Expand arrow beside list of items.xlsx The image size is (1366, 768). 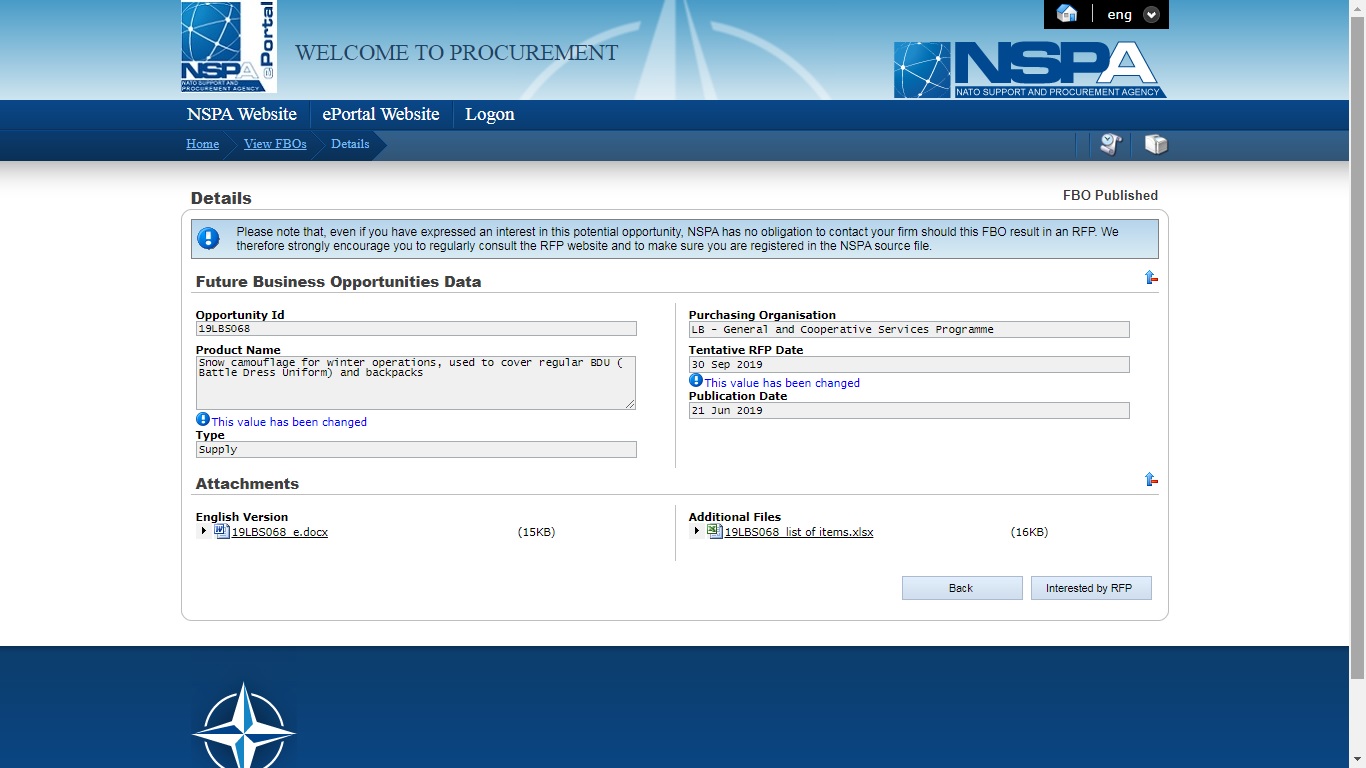(x=697, y=532)
